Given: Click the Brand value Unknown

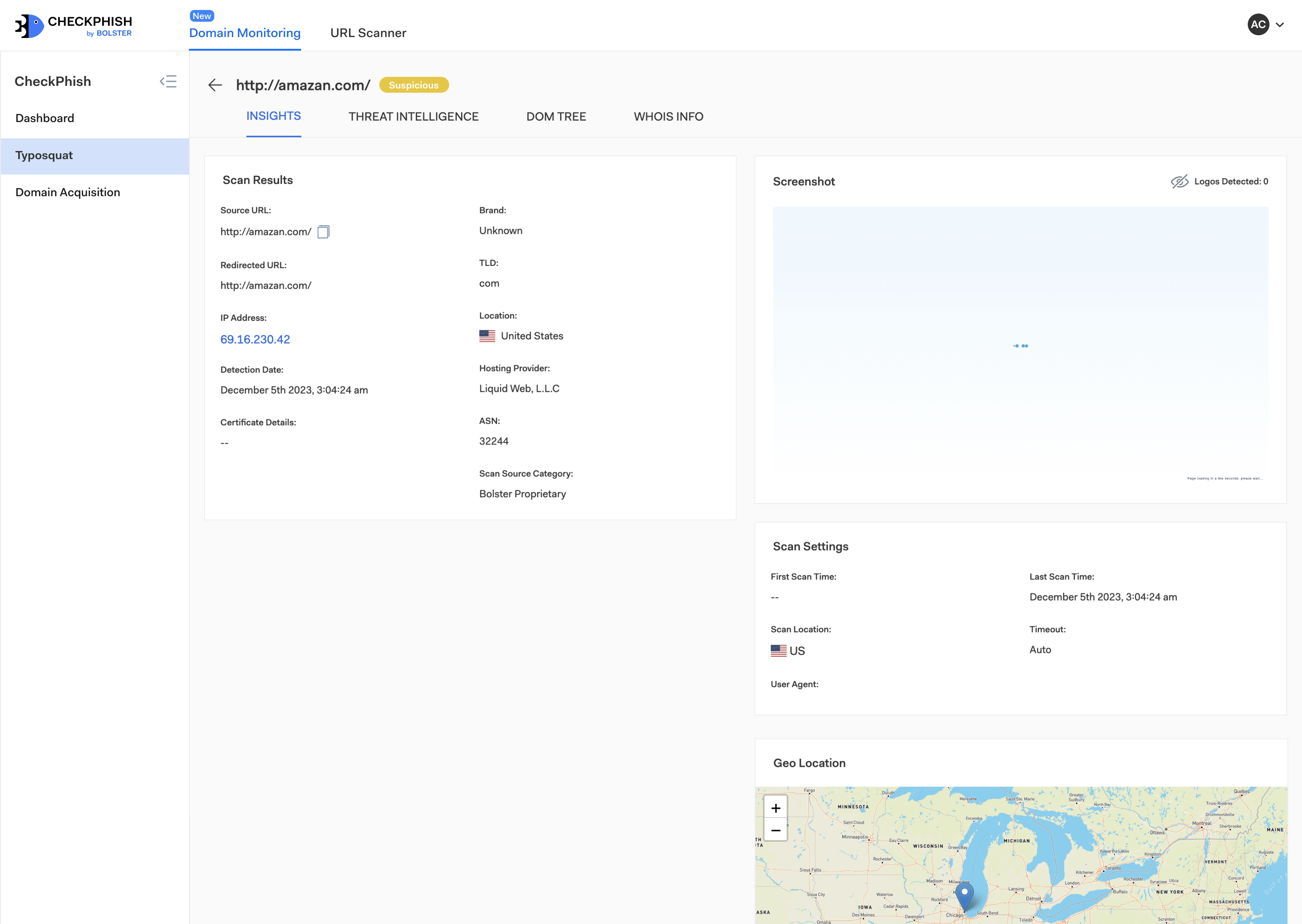Looking at the screenshot, I should (500, 231).
